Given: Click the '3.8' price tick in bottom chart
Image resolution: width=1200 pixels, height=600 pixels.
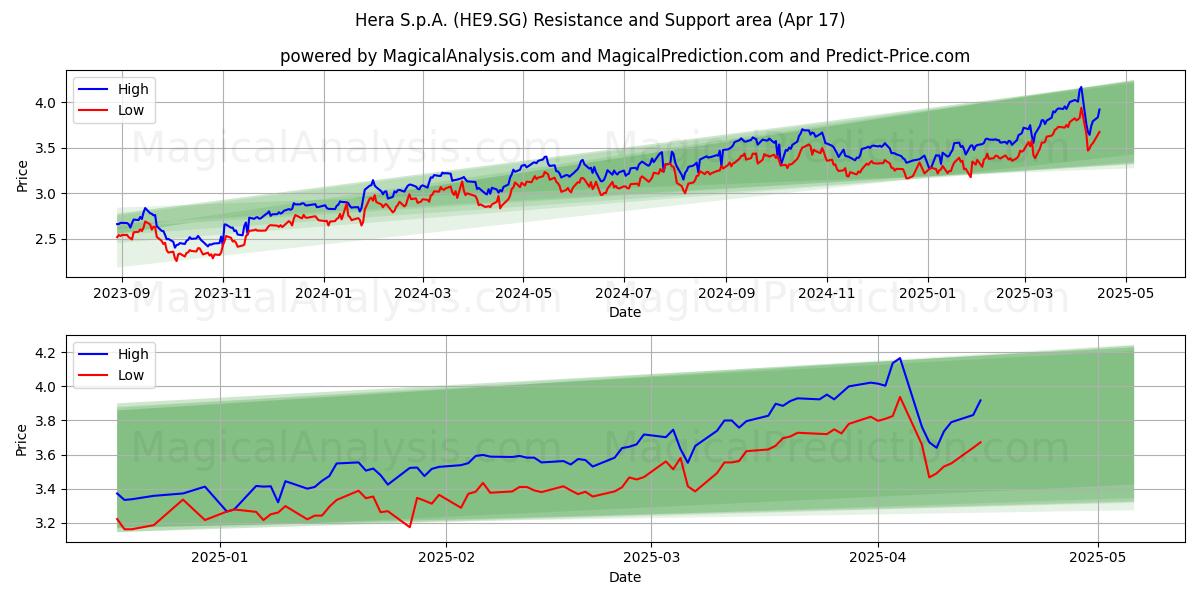Looking at the screenshot, I should [48, 421].
